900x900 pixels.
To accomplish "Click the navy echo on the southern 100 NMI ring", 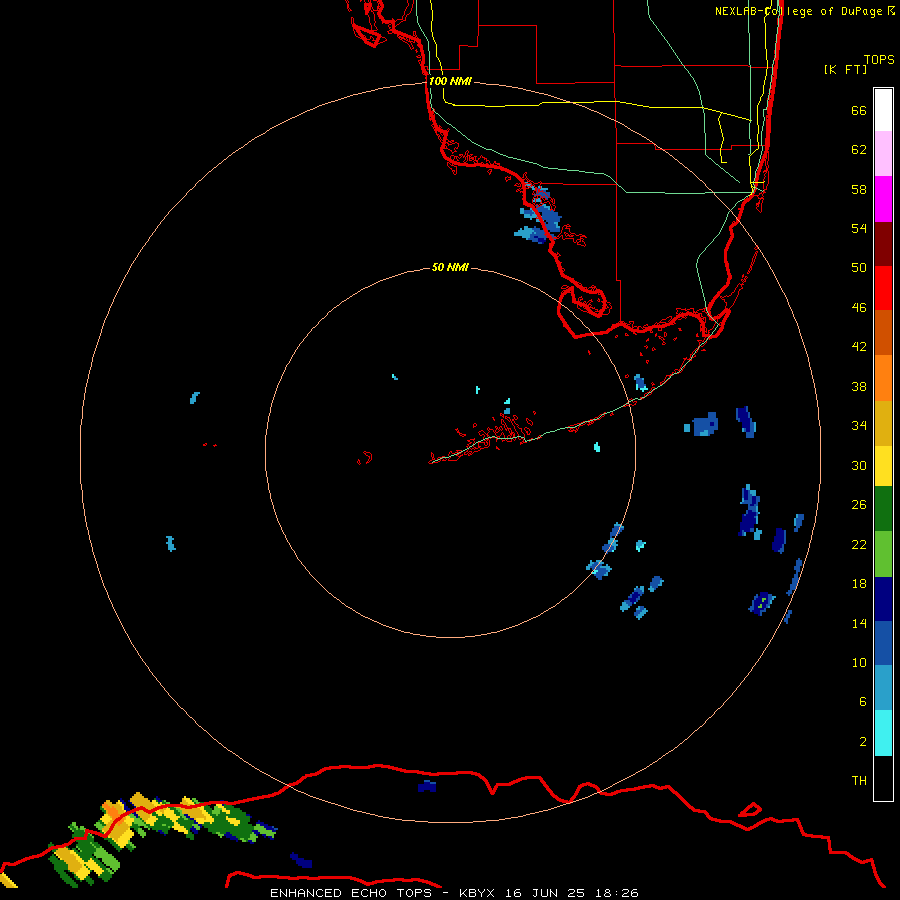I will pos(426,786).
